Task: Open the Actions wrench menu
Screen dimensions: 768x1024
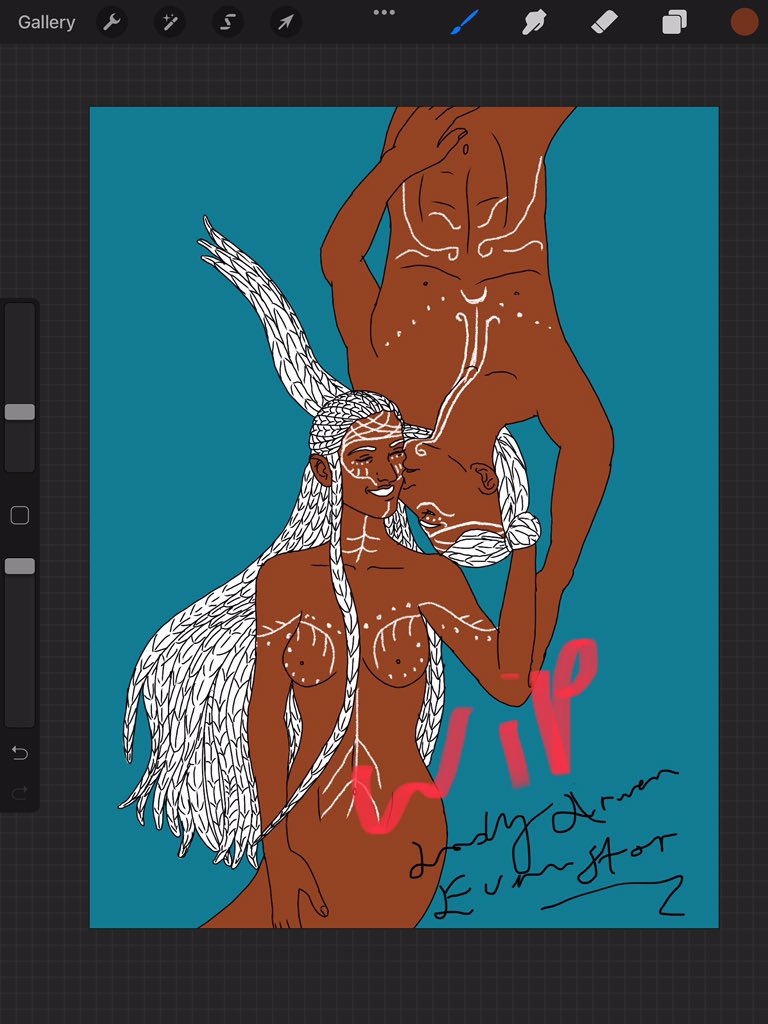Action: pyautogui.click(x=112, y=23)
